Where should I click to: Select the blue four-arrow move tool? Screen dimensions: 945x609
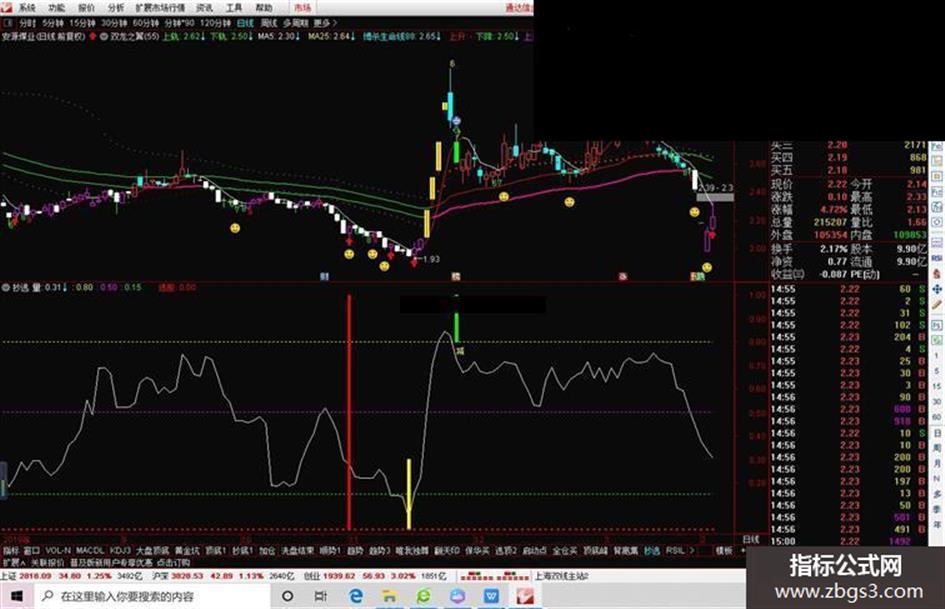pyautogui.click(x=937, y=289)
